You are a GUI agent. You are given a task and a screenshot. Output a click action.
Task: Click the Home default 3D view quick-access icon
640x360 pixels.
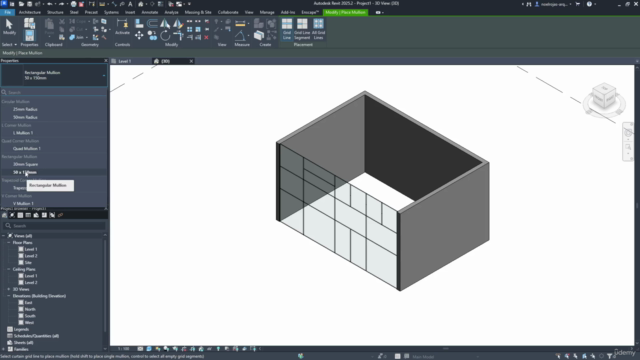(x=140, y=4)
